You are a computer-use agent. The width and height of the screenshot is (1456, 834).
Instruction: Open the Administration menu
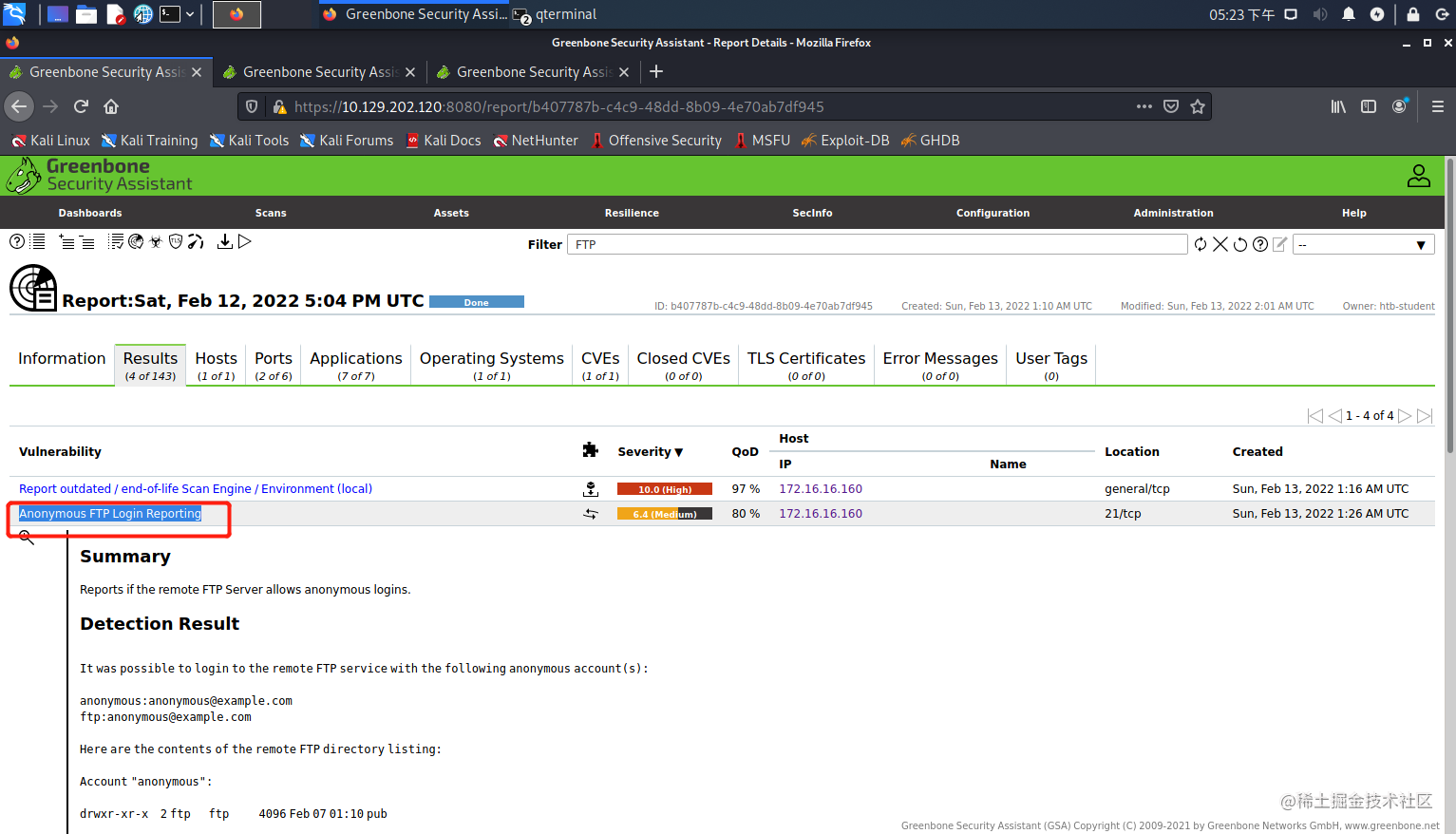click(1173, 213)
